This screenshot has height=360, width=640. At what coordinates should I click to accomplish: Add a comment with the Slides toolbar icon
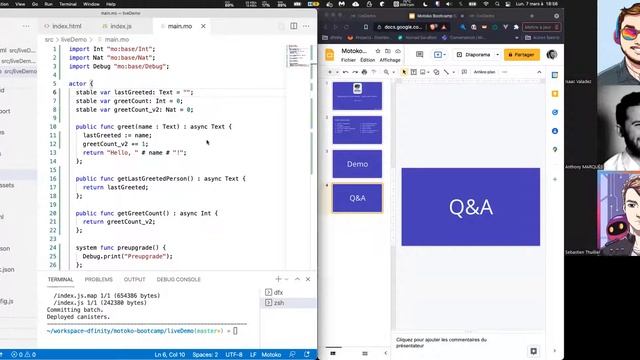[x=464, y=72]
